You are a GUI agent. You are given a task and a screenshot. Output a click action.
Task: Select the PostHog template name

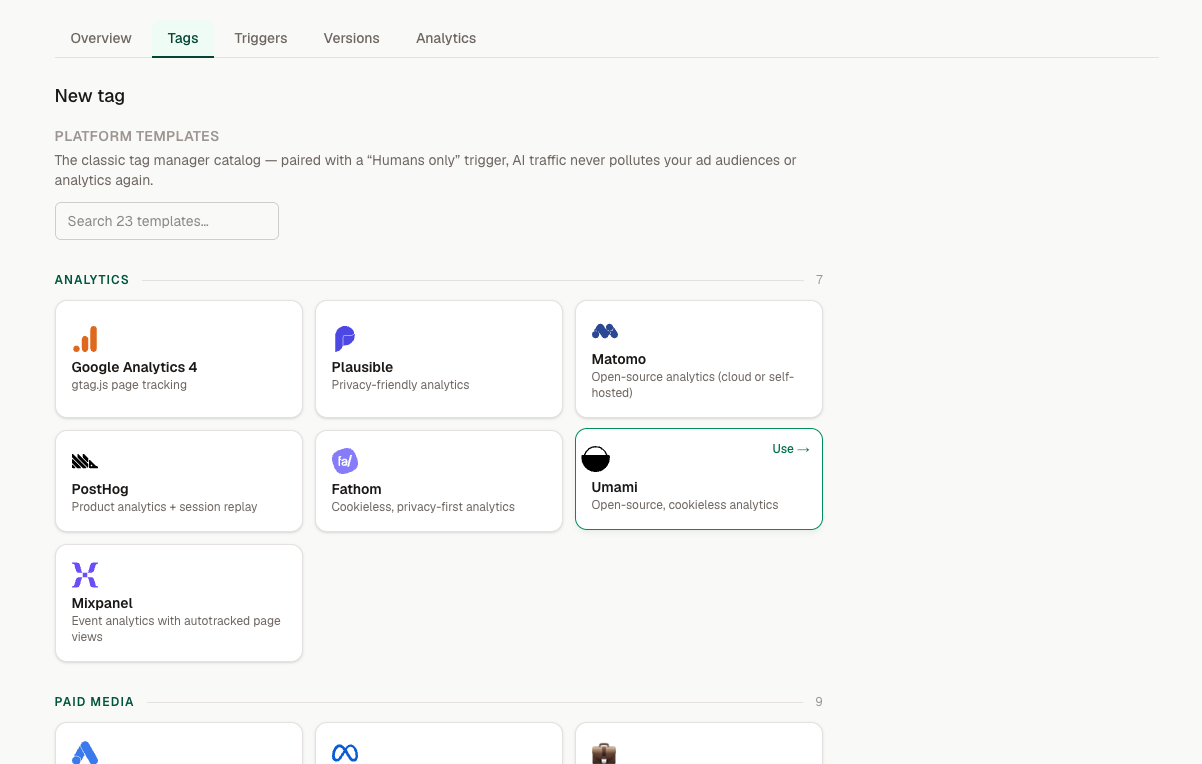click(100, 489)
